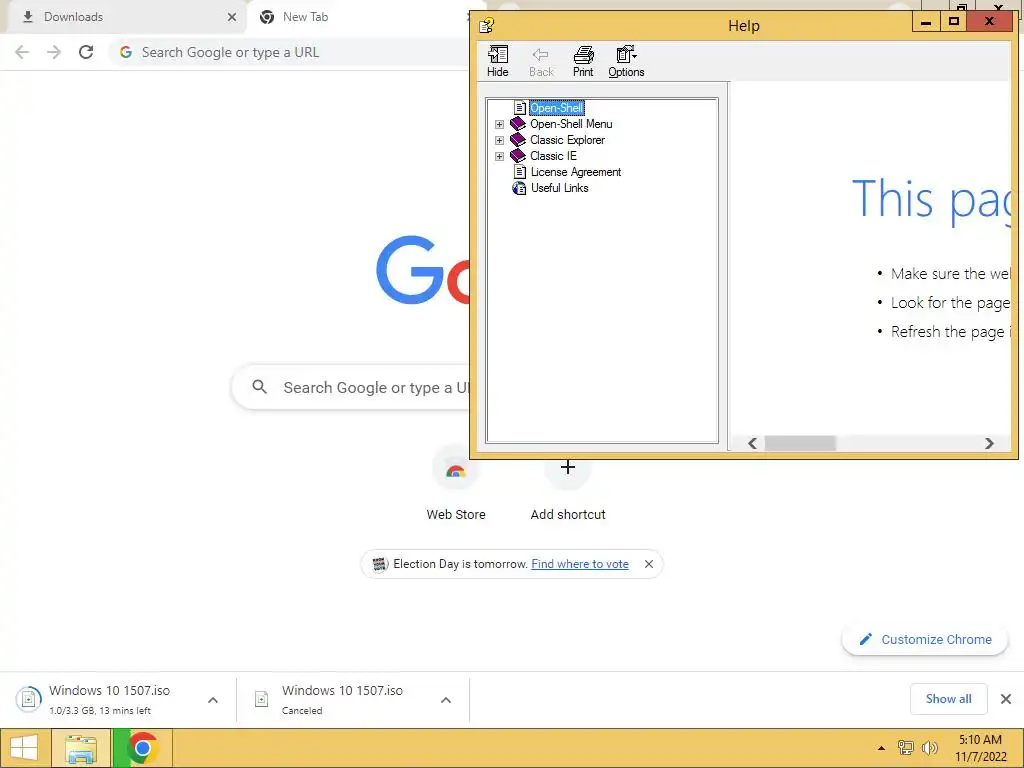Expand the Classic Explorer book node
The height and width of the screenshot is (768, 1024).
pyautogui.click(x=500, y=140)
